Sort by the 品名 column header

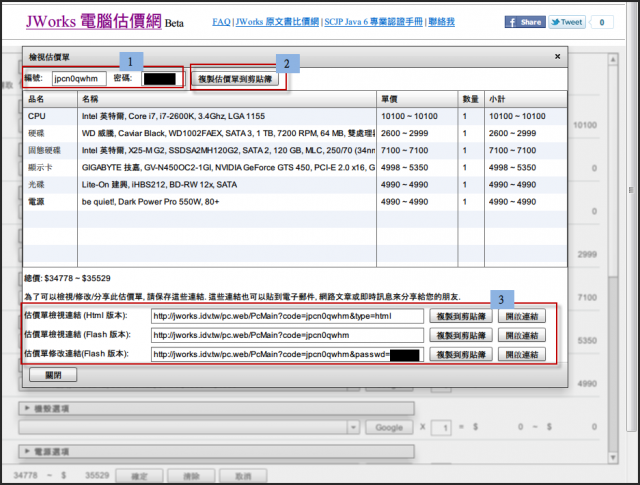click(x=50, y=99)
